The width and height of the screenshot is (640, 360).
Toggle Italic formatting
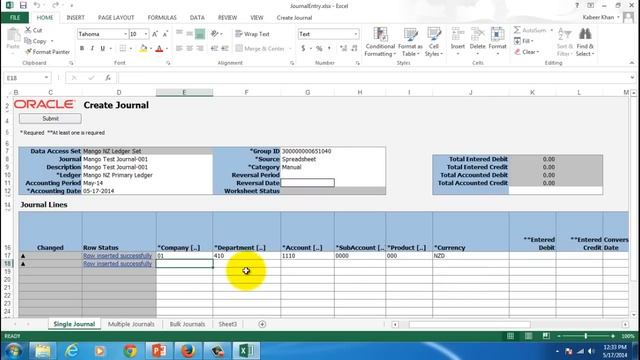(92, 49)
